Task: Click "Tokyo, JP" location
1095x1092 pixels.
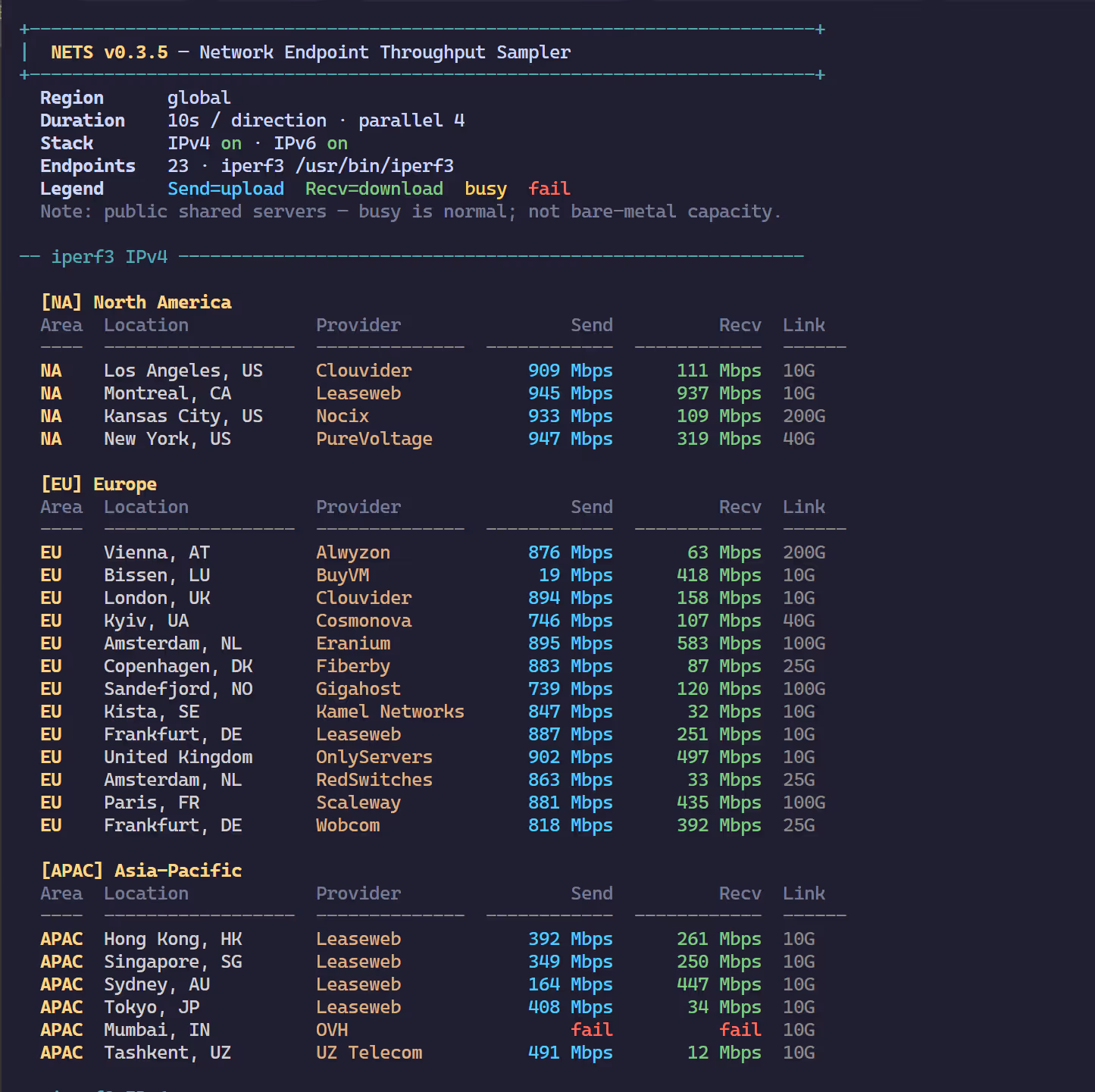Action: [x=152, y=1007]
